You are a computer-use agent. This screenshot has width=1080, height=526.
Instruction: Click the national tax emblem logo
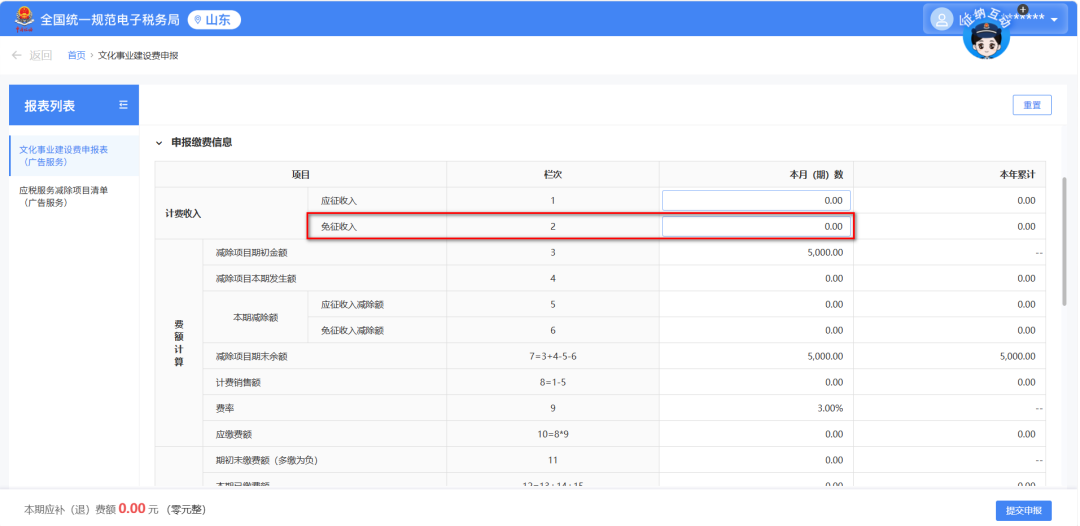(x=24, y=19)
